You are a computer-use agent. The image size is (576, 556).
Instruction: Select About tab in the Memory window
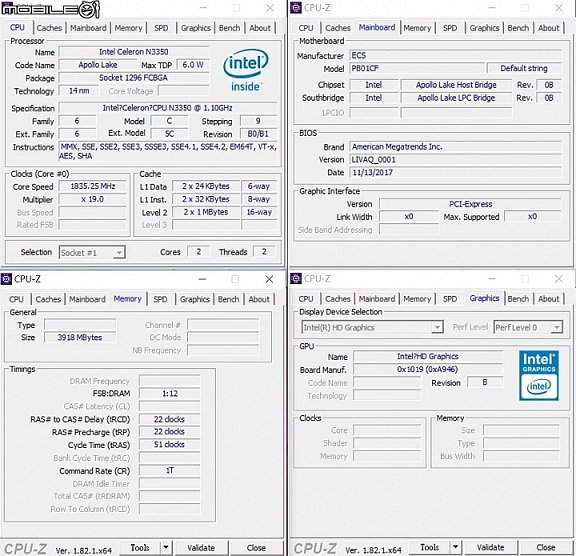(259, 299)
